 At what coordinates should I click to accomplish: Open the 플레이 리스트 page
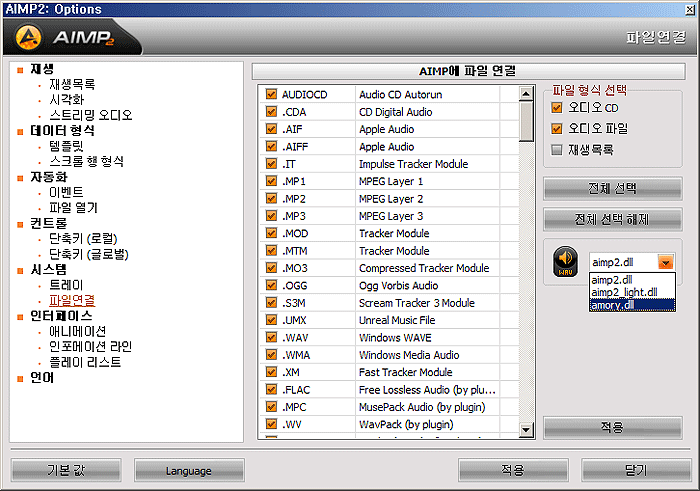tap(85, 362)
